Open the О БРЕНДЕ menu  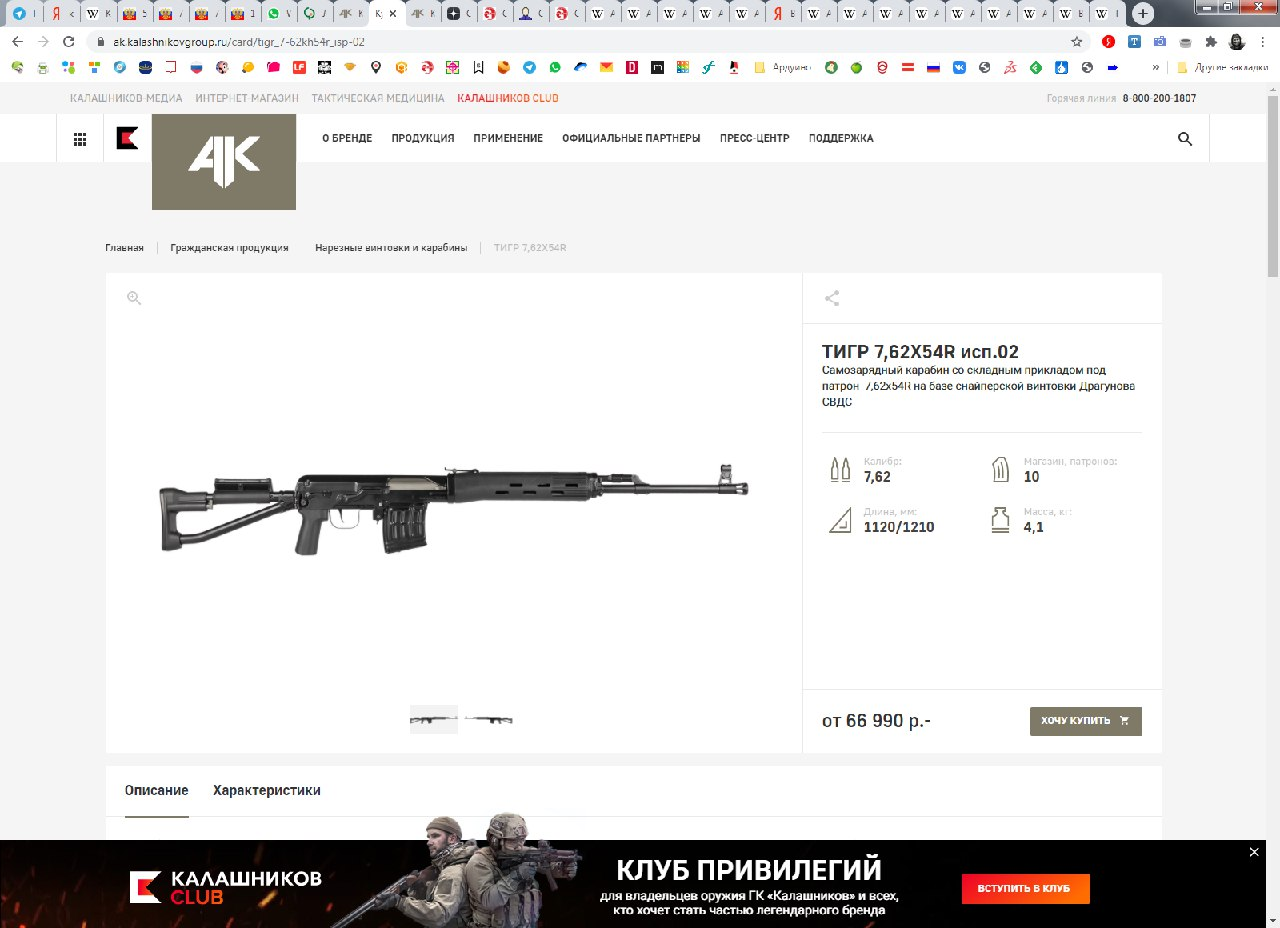[347, 139]
